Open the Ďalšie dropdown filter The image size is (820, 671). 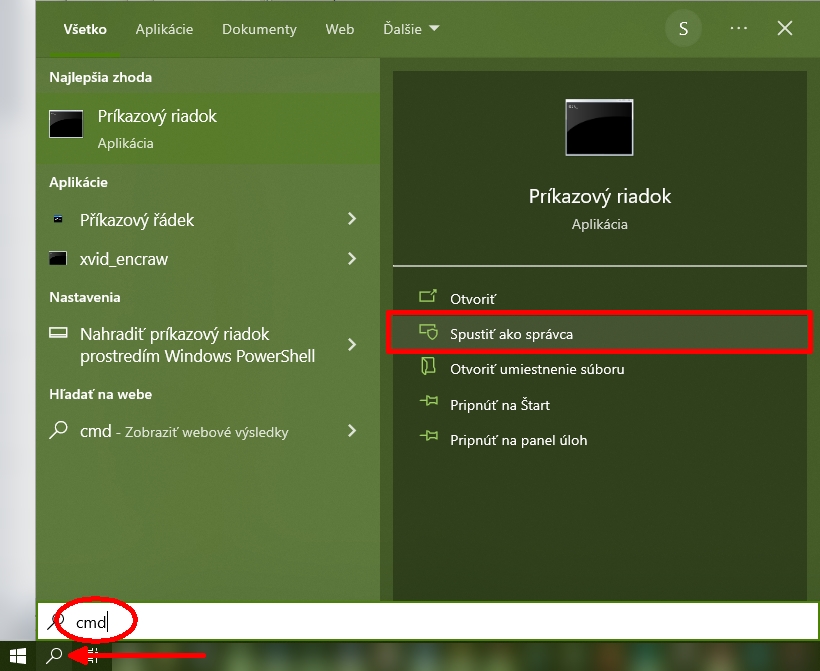coord(411,29)
